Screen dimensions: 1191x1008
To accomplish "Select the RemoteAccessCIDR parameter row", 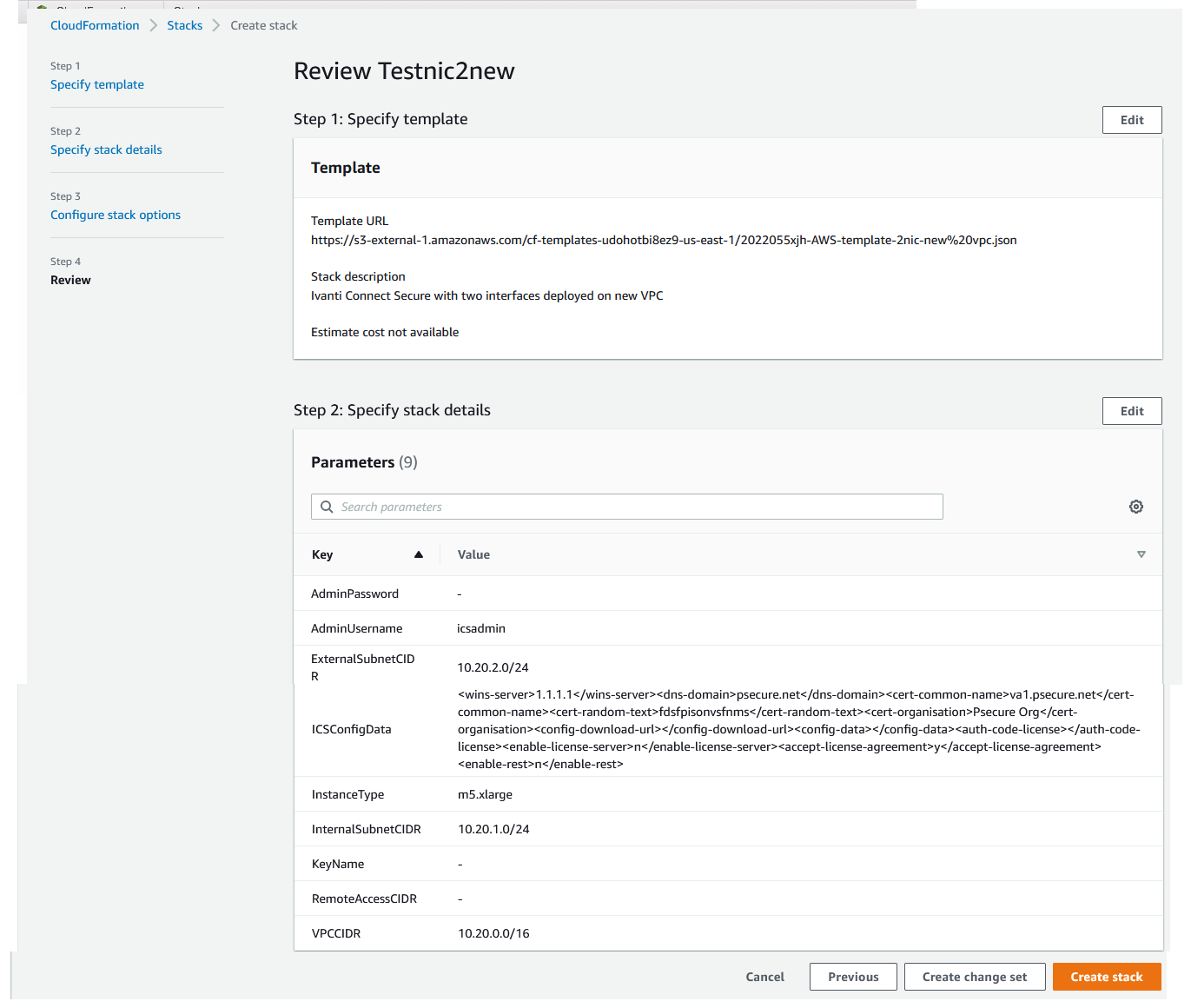I will (x=728, y=899).
